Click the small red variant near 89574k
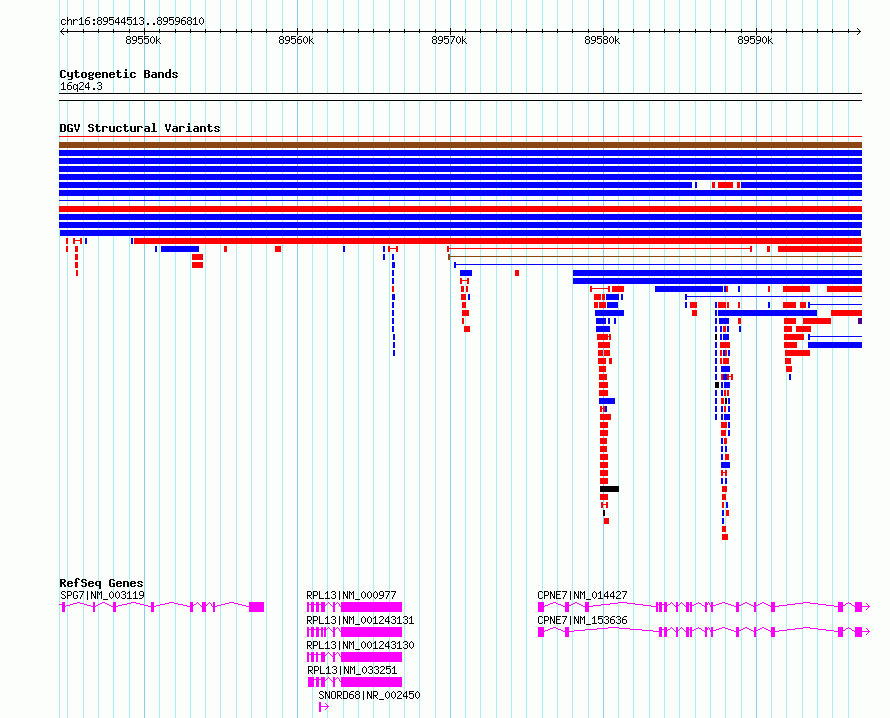Viewport: 890px width, 718px height. 517,273
